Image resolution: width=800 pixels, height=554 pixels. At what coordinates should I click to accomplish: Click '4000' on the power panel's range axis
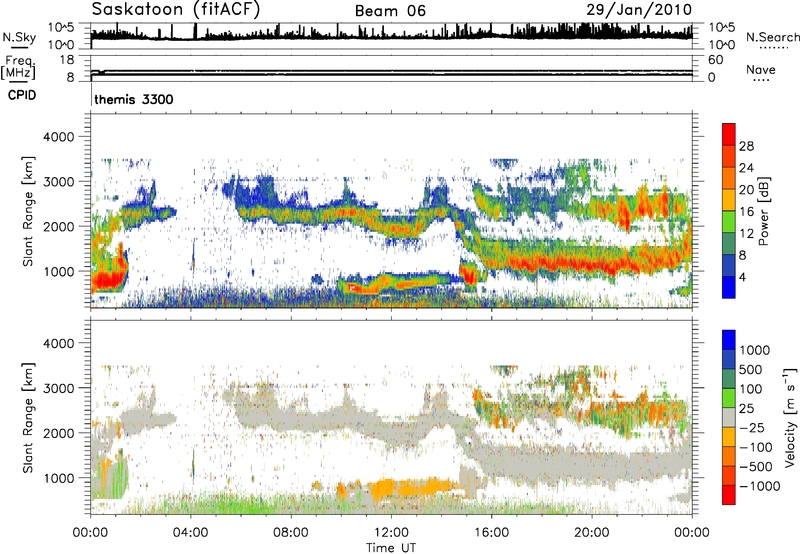pos(59,137)
